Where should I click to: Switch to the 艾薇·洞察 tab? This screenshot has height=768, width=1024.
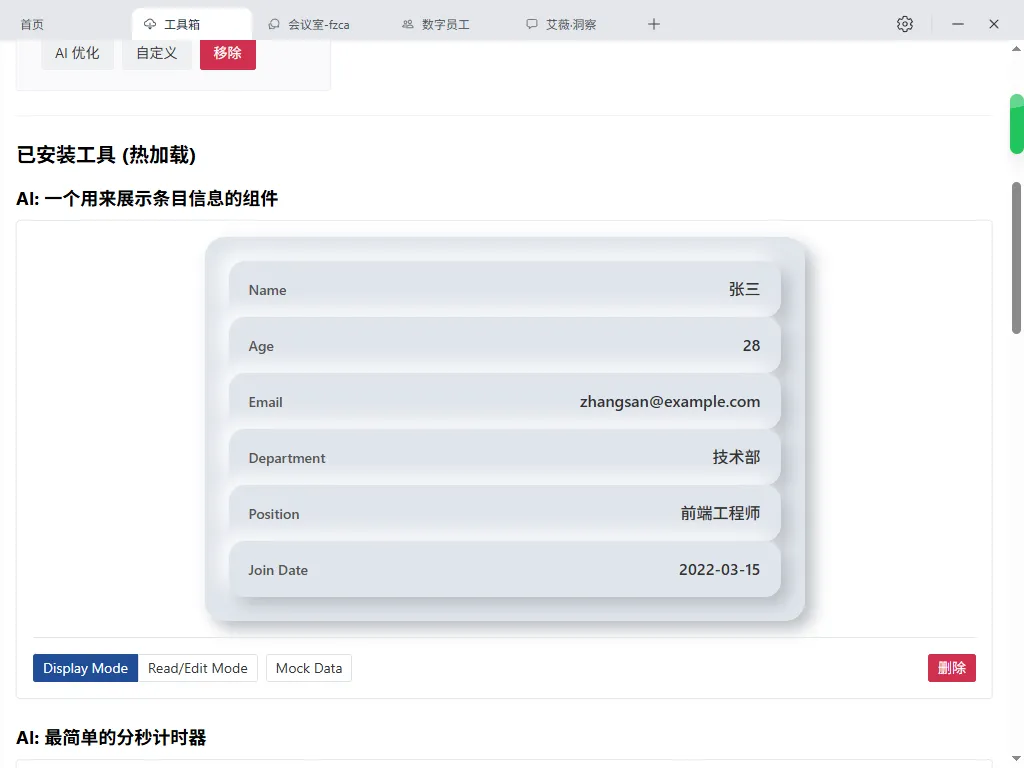coord(570,23)
